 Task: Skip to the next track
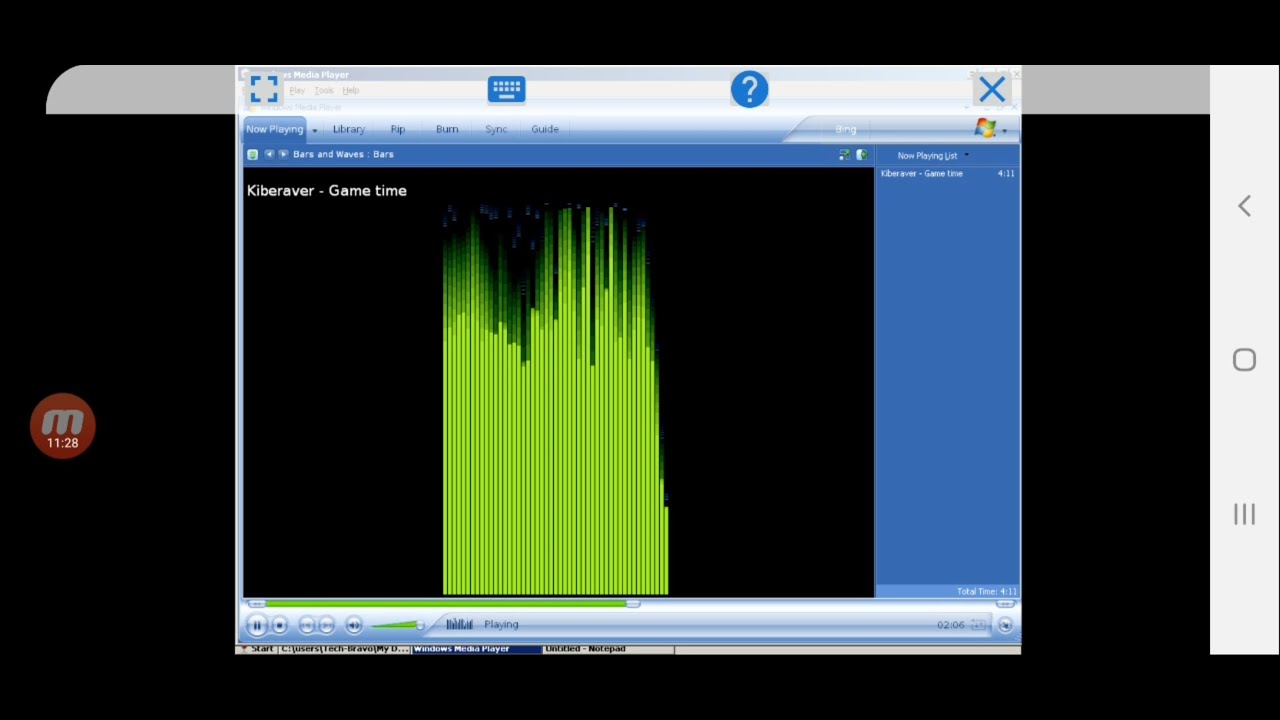tap(326, 625)
